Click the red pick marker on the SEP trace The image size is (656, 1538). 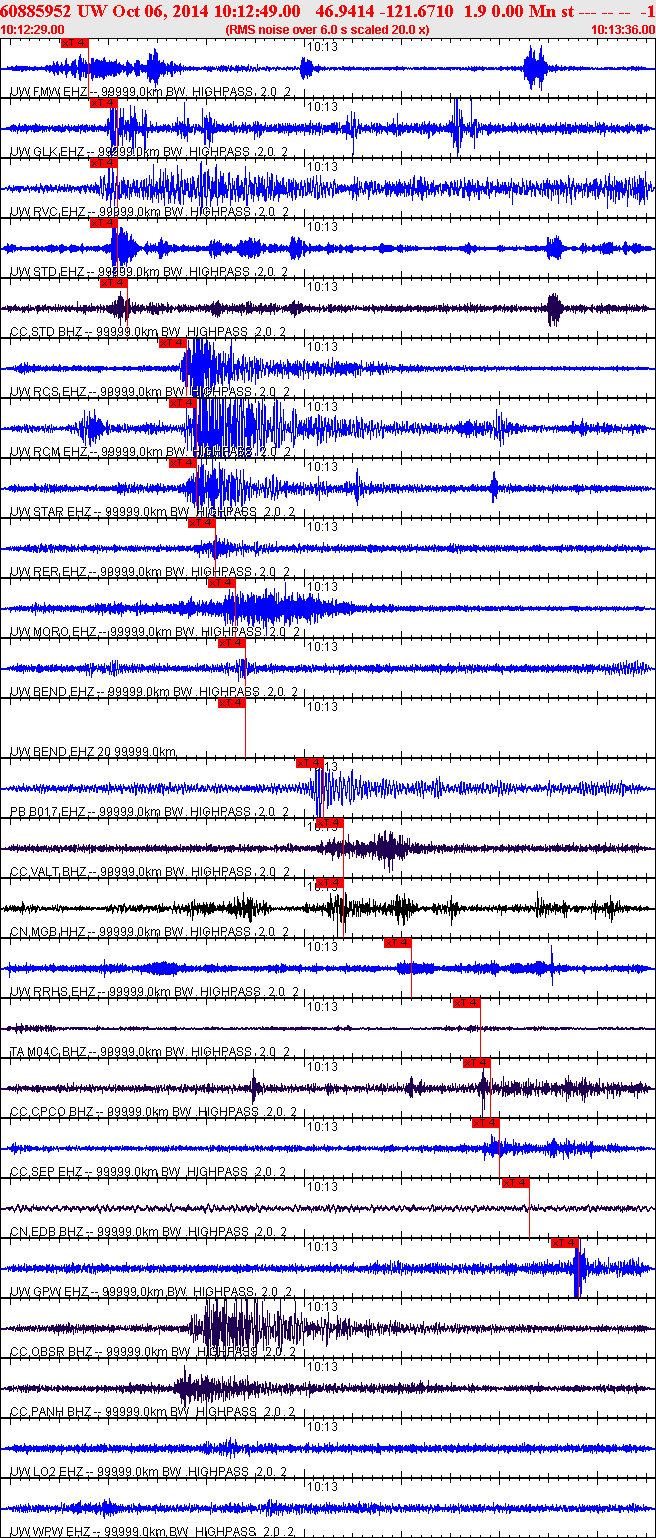pyautogui.click(x=486, y=1123)
